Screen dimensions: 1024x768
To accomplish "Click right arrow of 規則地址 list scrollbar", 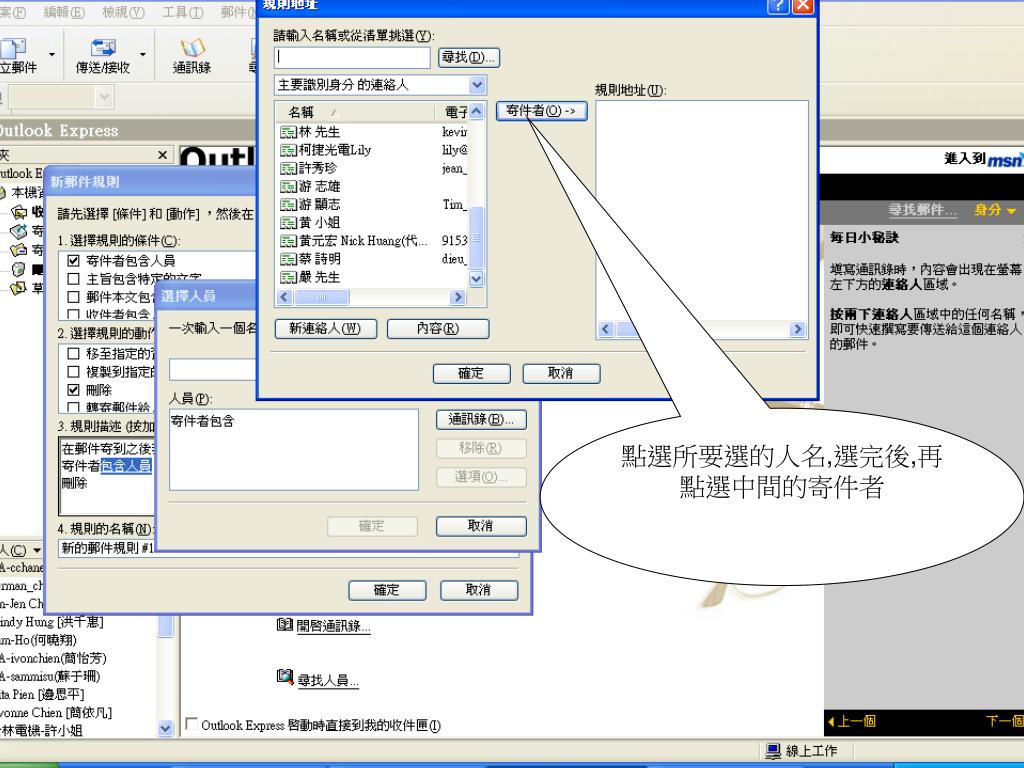I will (797, 329).
